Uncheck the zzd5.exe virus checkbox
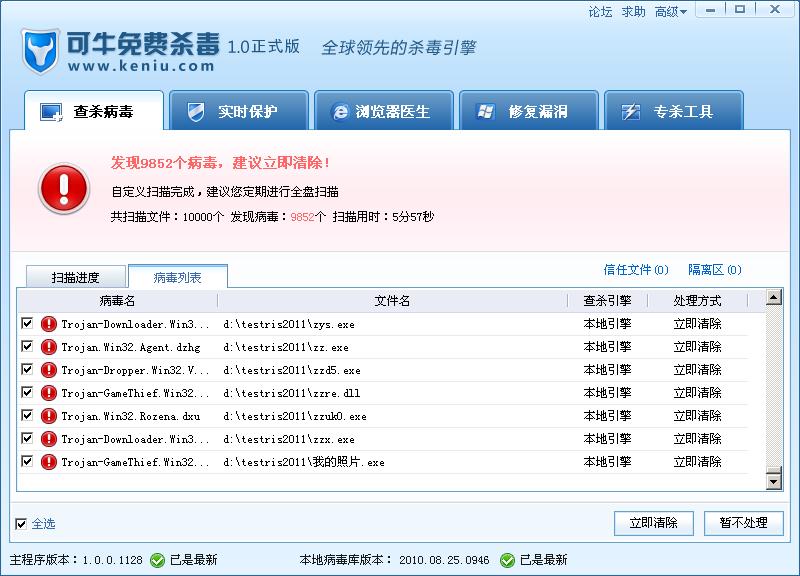The image size is (800, 576). pyautogui.click(x=27, y=369)
